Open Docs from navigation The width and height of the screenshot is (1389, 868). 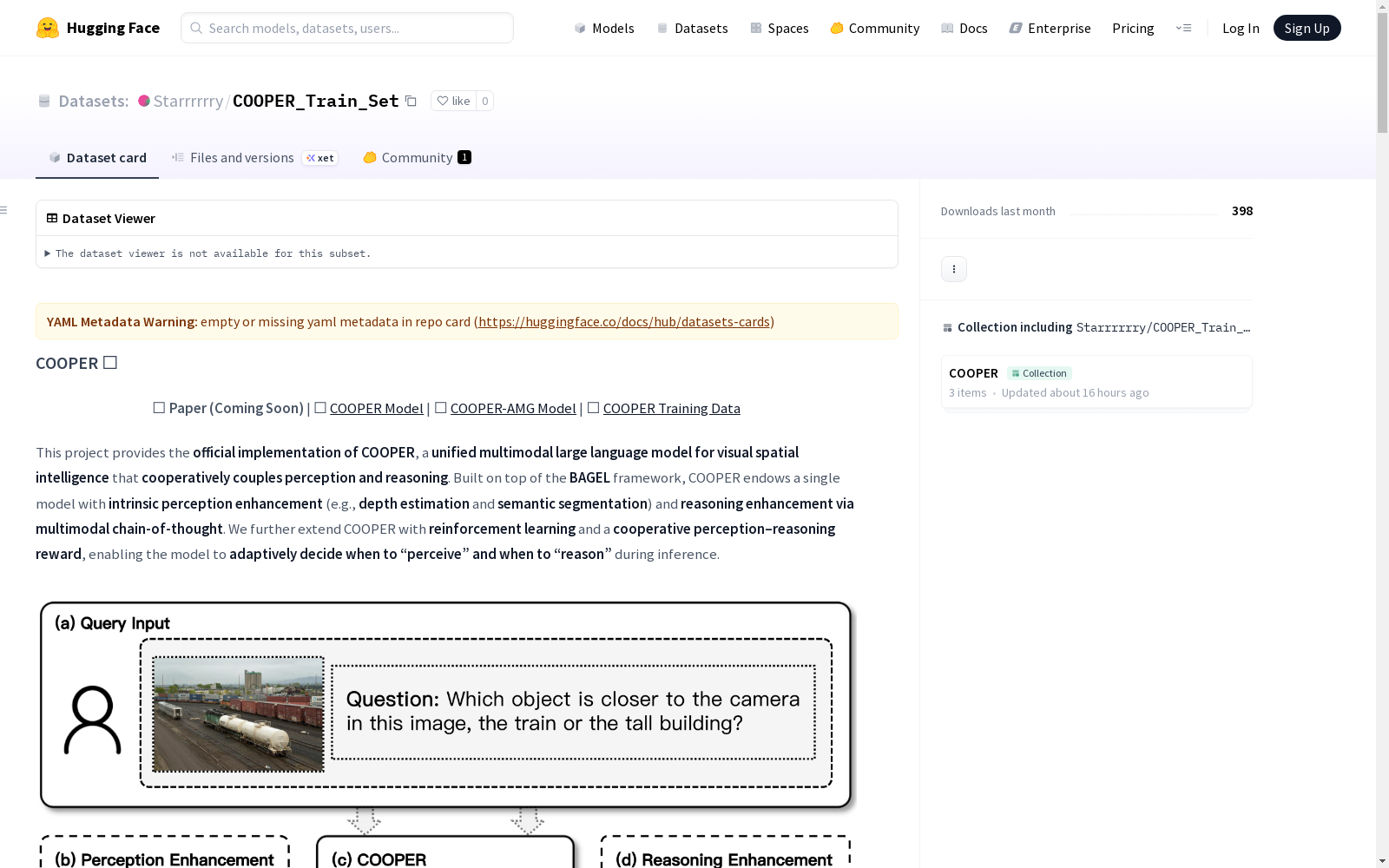pos(964,28)
